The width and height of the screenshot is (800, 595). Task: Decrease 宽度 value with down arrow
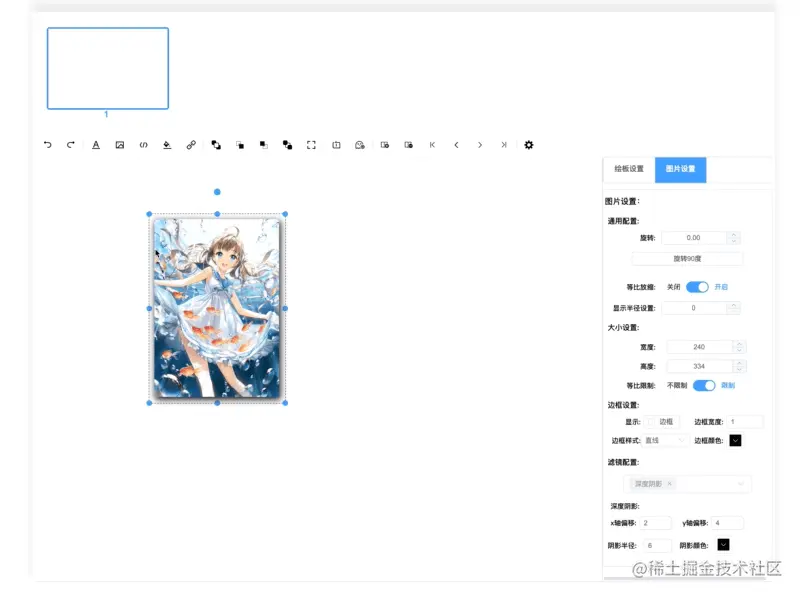pyautogui.click(x=739, y=350)
